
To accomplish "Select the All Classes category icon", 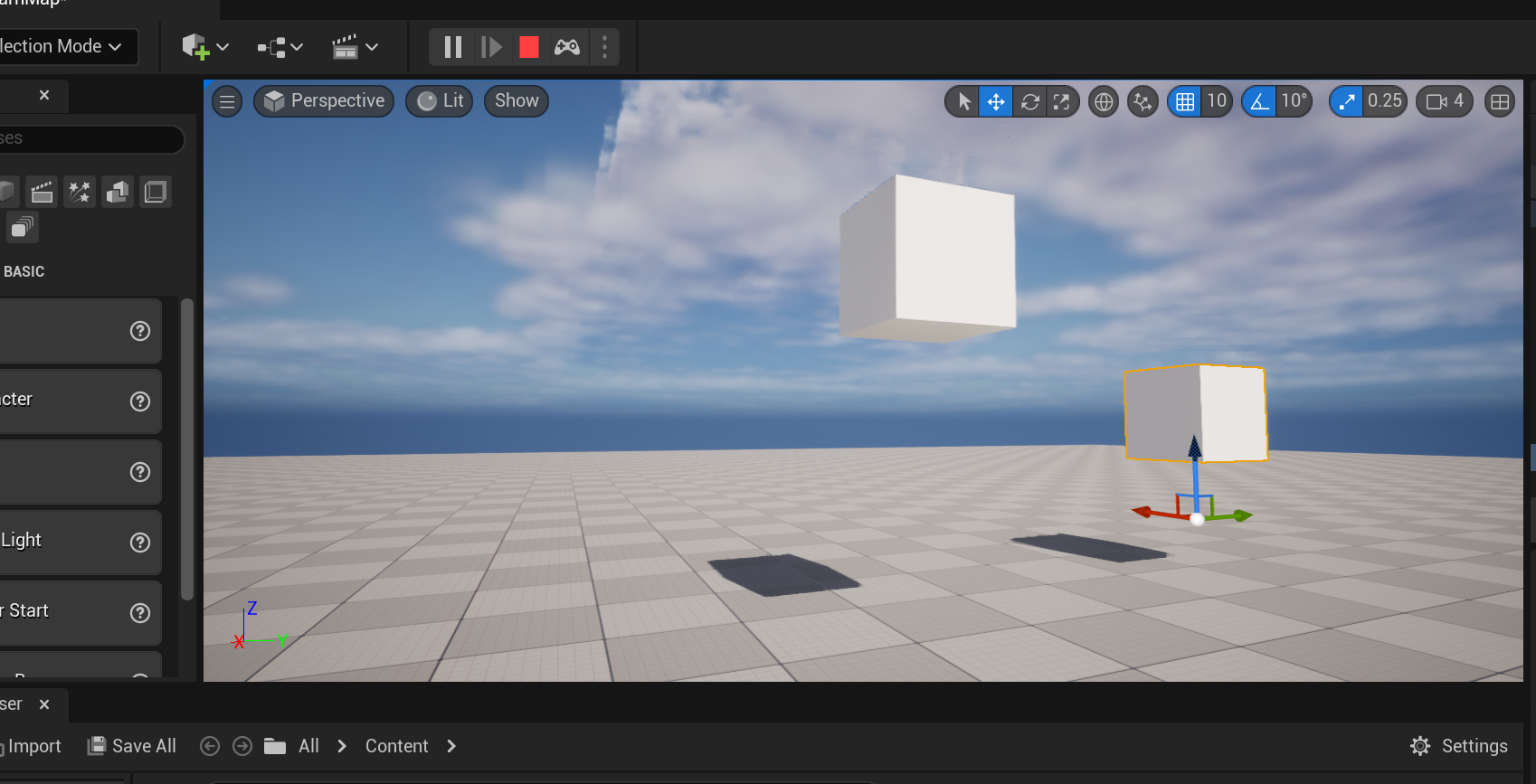I will click(x=23, y=226).
